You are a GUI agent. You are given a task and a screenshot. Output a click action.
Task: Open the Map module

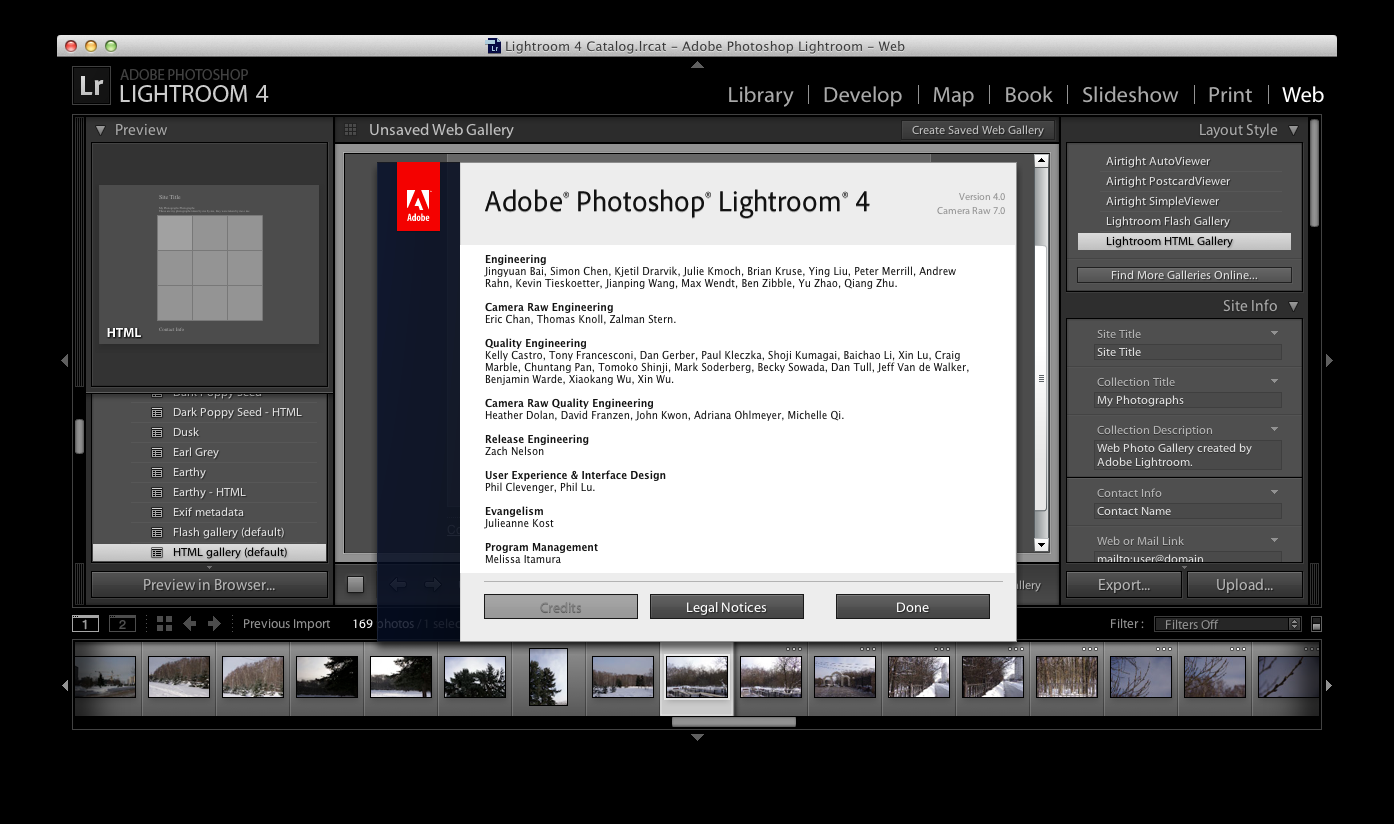point(953,95)
